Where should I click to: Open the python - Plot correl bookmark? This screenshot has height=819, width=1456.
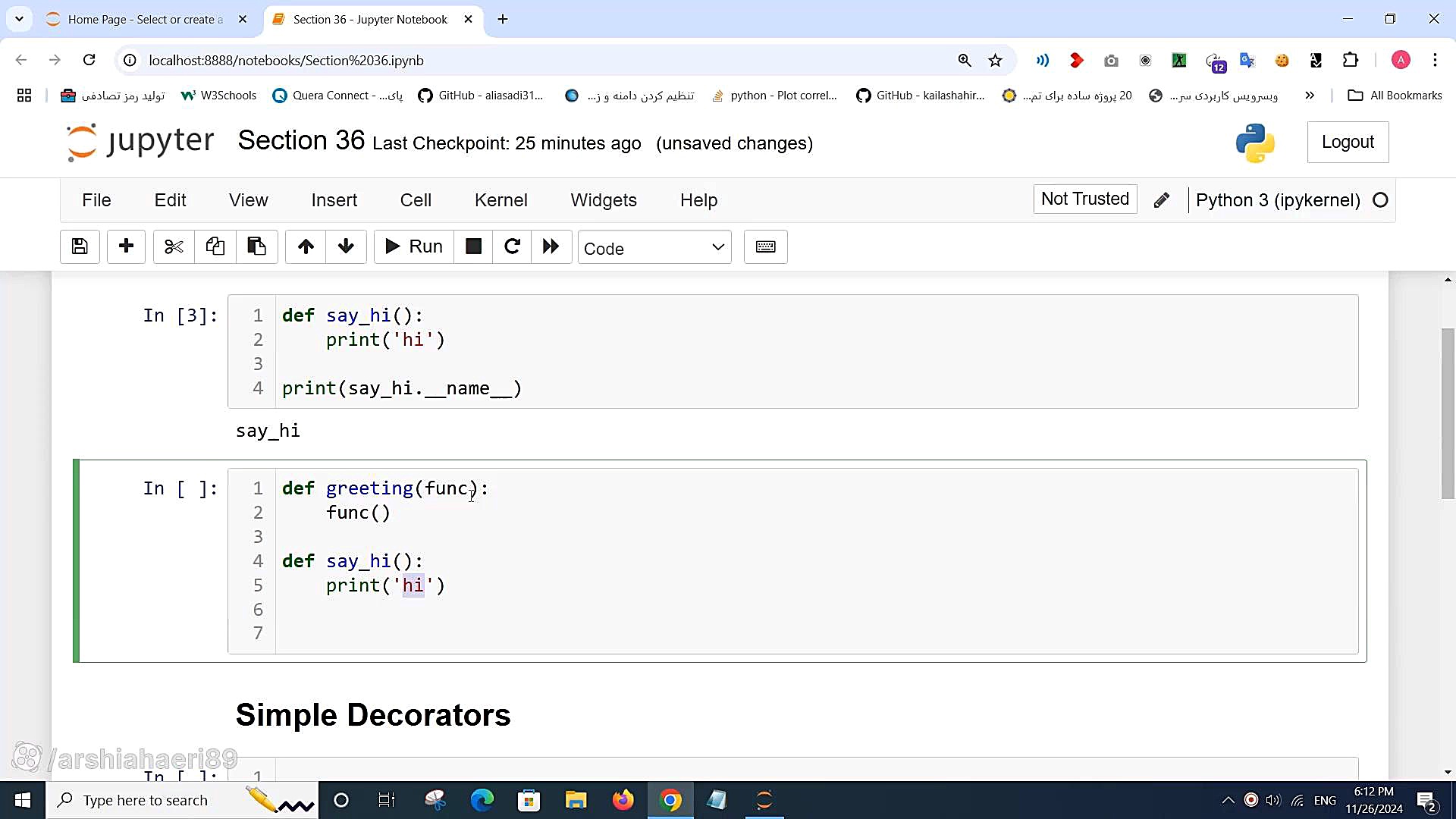(x=774, y=96)
